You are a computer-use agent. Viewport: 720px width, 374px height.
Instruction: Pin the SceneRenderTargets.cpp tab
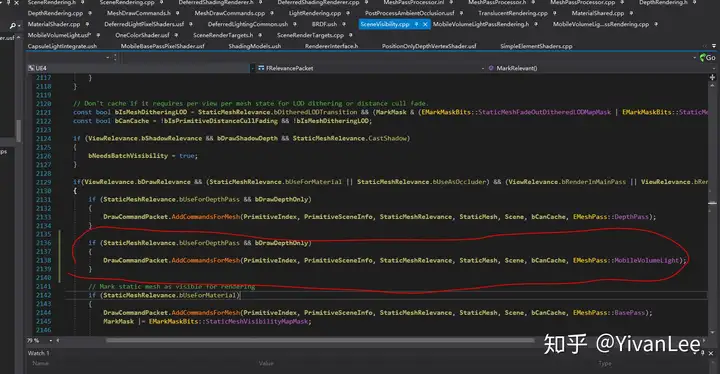[350, 35]
